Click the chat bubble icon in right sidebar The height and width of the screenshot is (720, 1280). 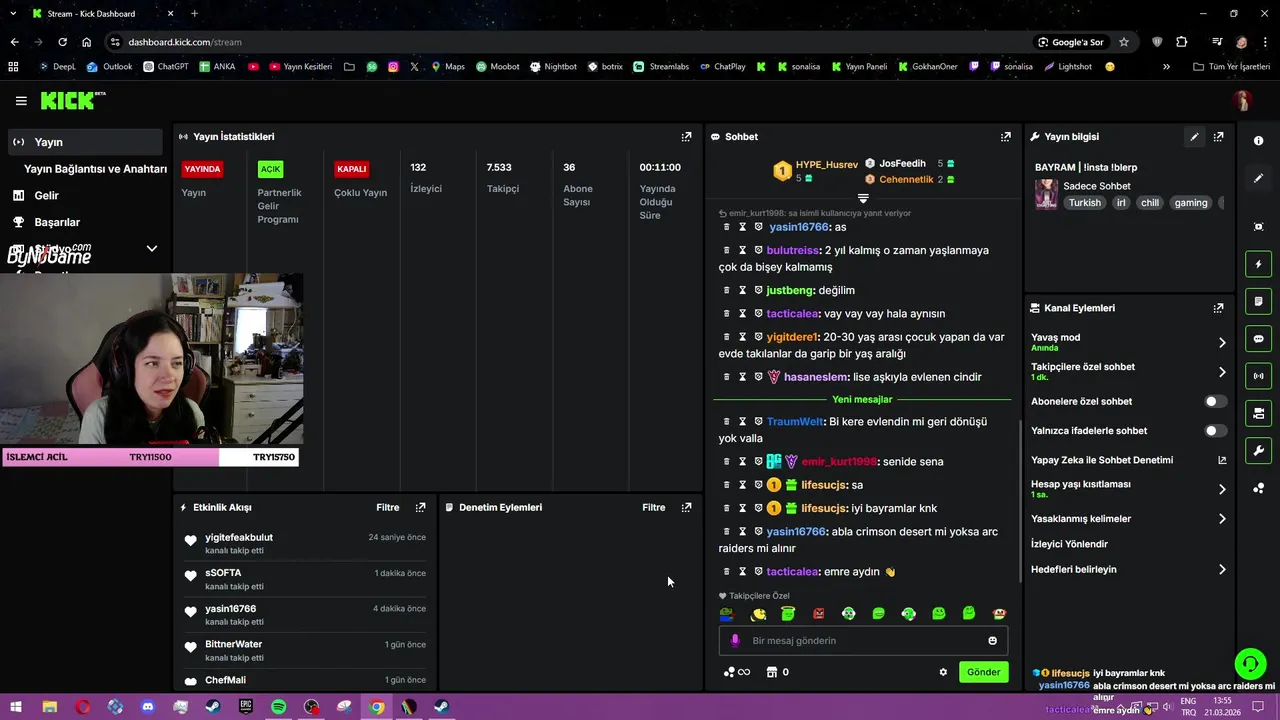click(x=1259, y=339)
